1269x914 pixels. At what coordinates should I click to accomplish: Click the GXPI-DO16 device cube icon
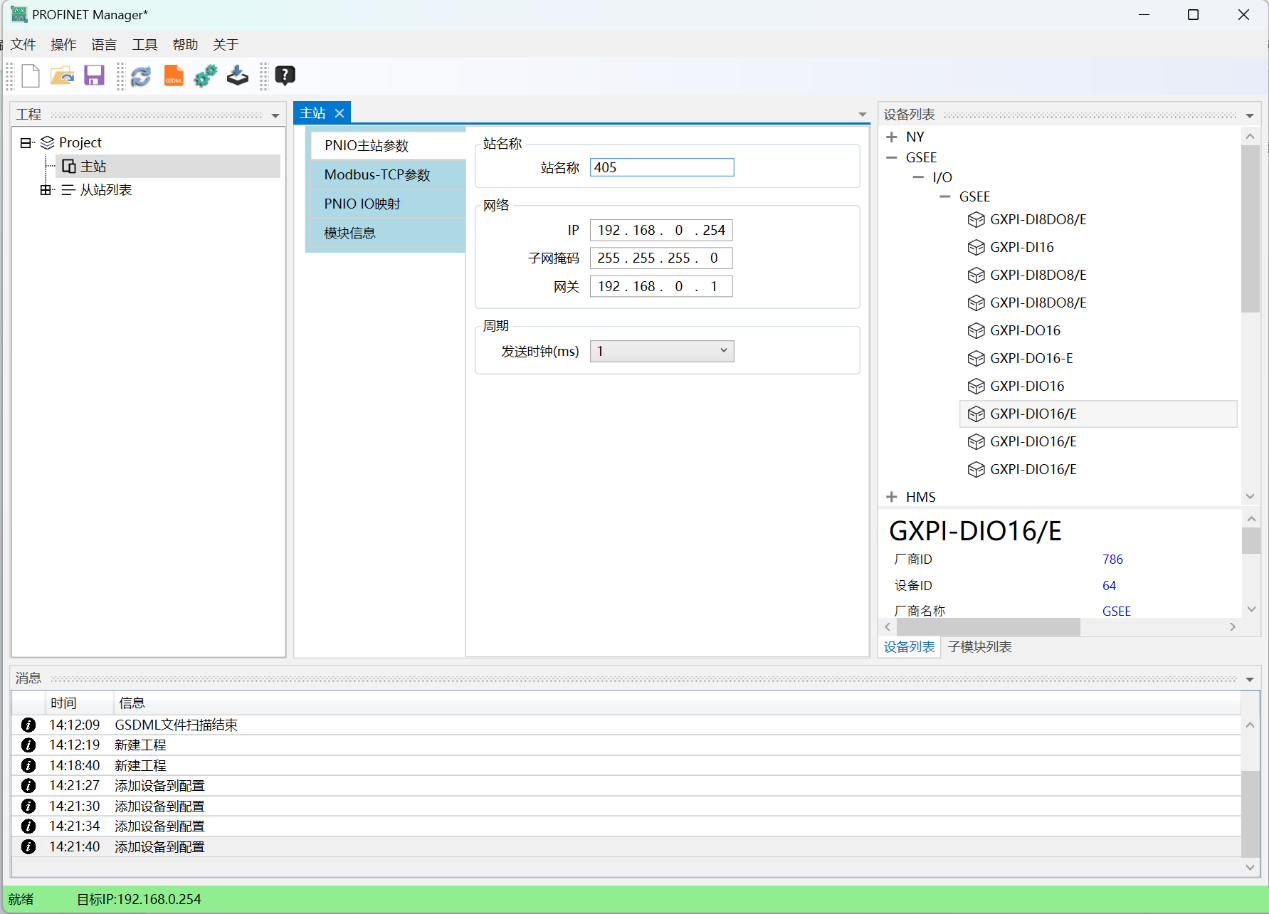point(977,330)
